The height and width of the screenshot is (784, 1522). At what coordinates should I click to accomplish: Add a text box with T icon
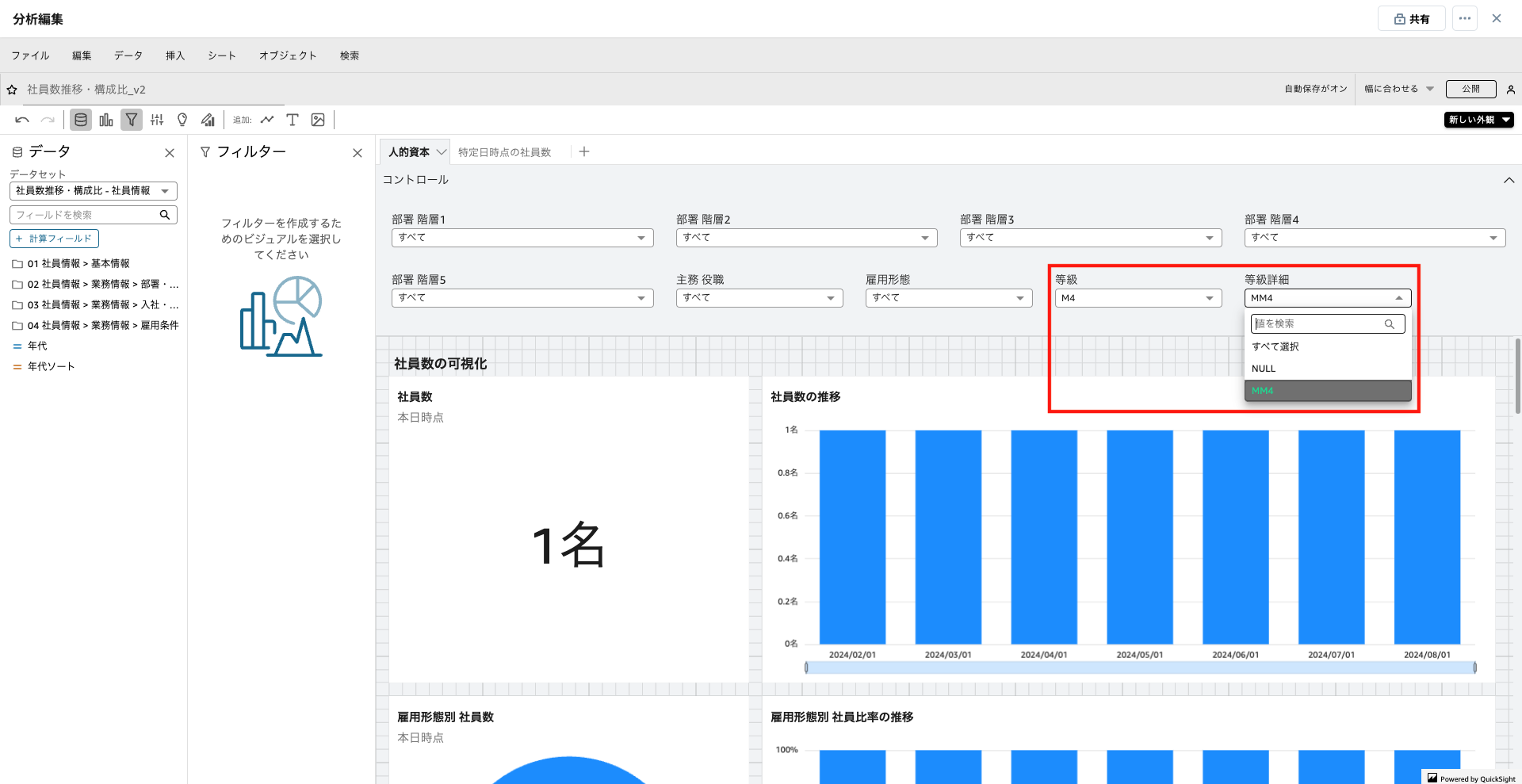293,120
